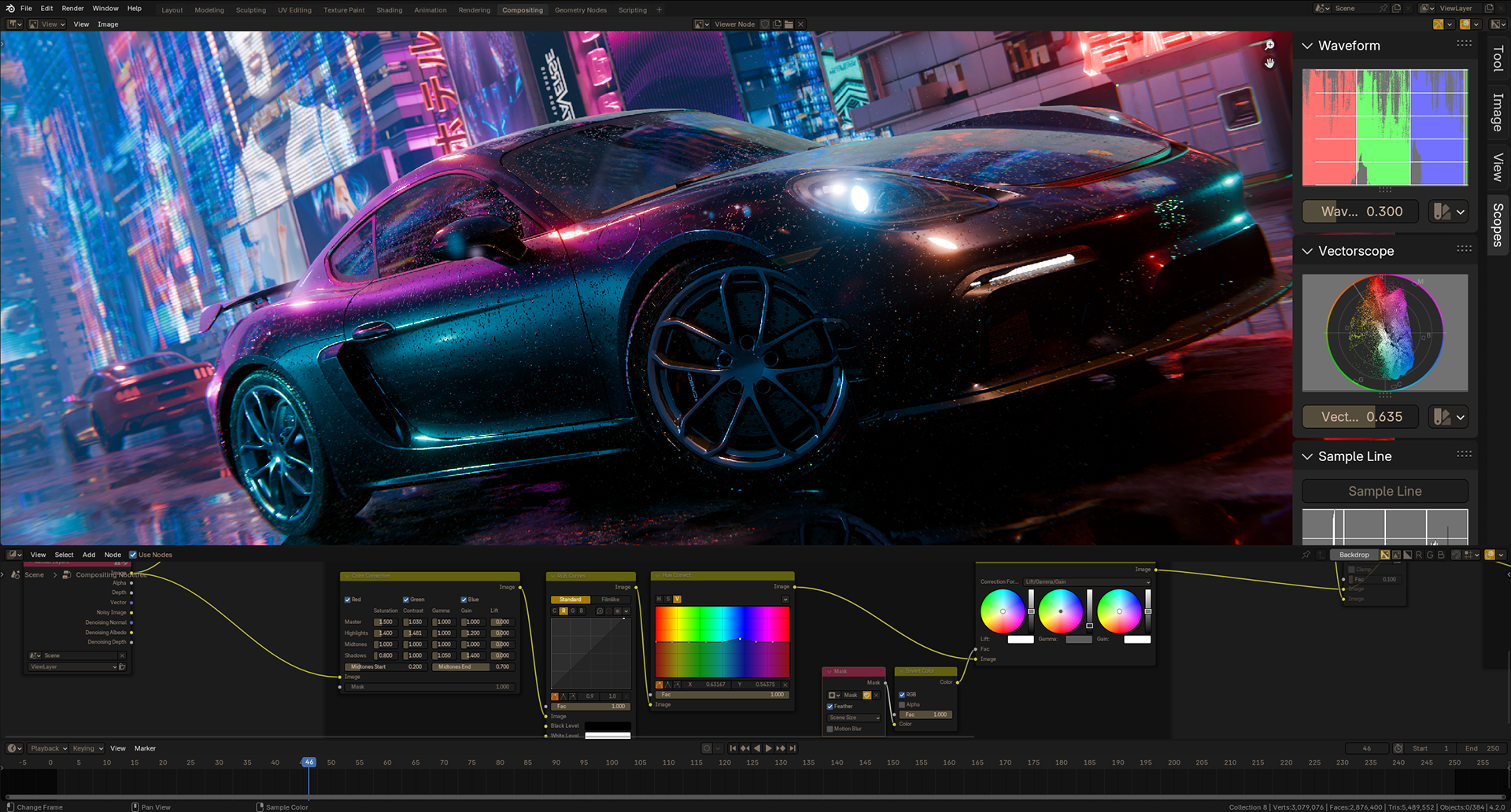This screenshot has width=1511, height=812.
Task: Click the Lift color wheel in the Color Balance node
Action: (x=1003, y=611)
